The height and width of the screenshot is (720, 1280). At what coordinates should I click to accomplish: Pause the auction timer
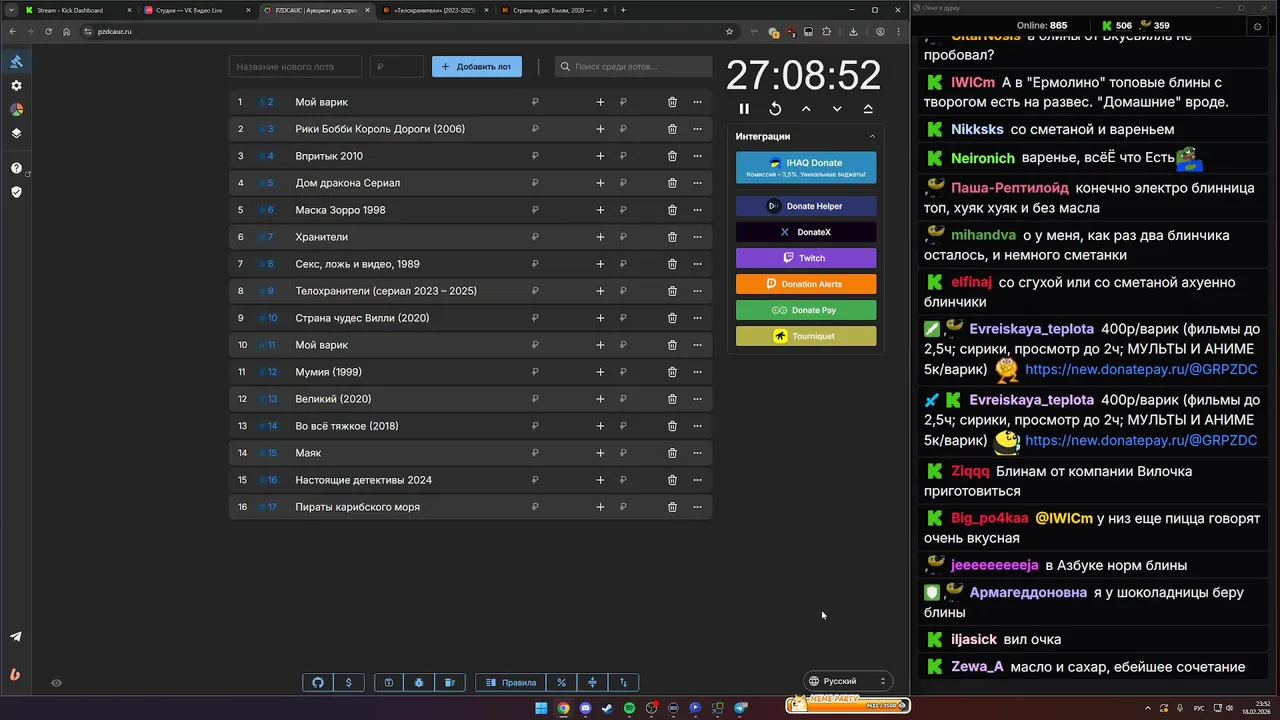744,109
